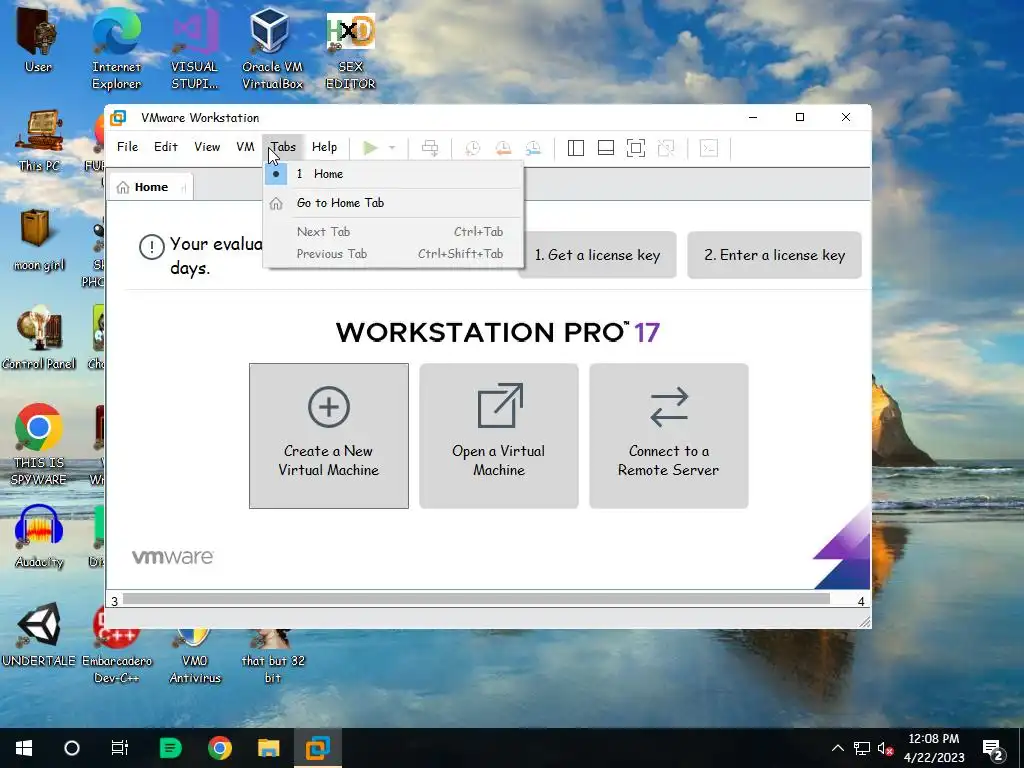This screenshot has height=768, width=1024.
Task: Open 'THIS IS SPYWARE' Chrome desktop icon
Action: pos(39,444)
